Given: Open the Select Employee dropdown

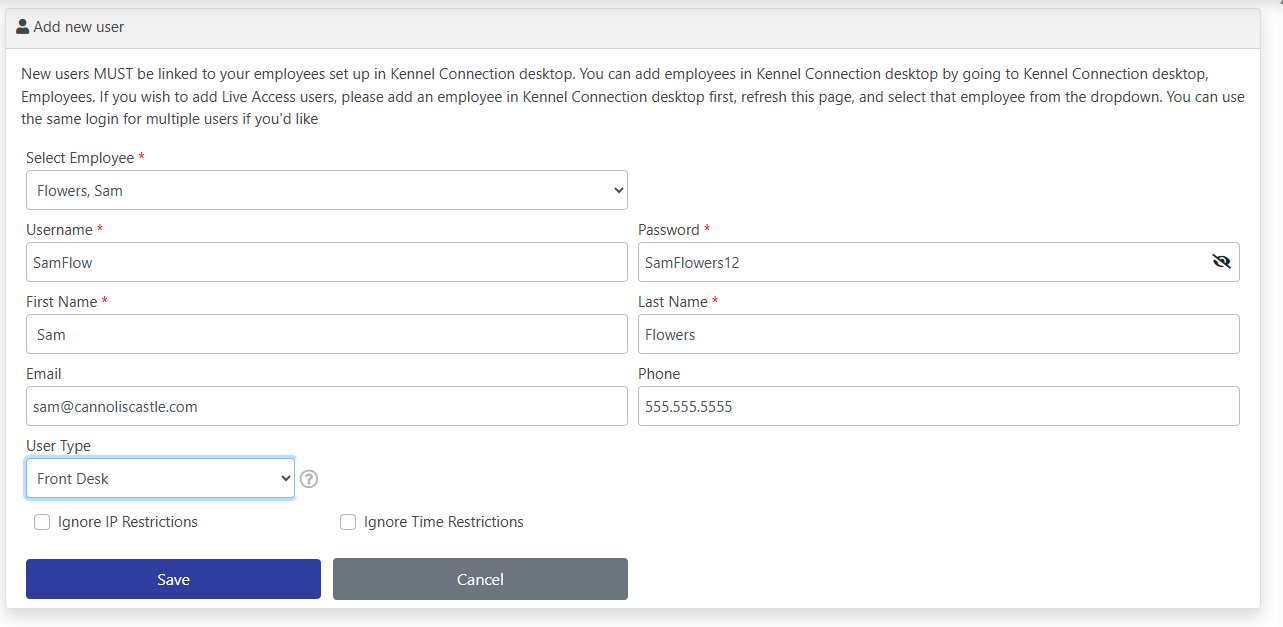Looking at the screenshot, I should (326, 190).
